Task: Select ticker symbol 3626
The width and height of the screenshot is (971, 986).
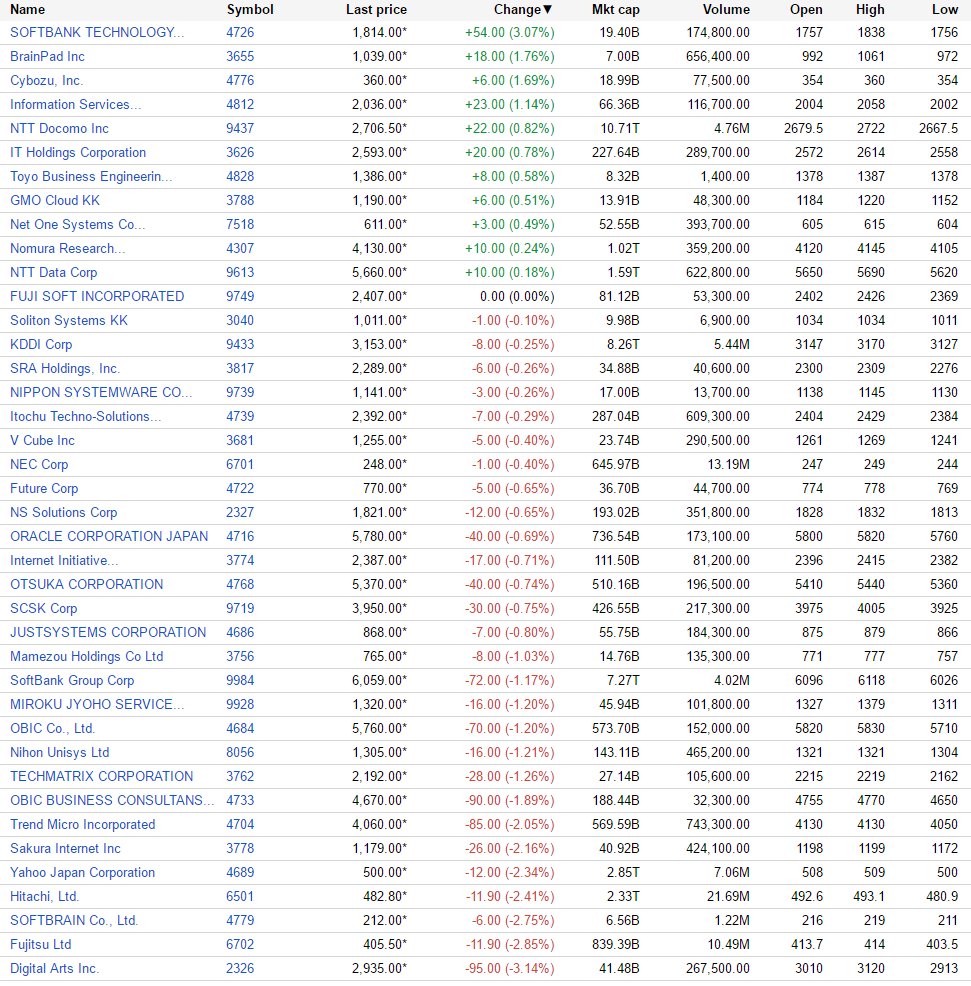Action: (x=240, y=152)
